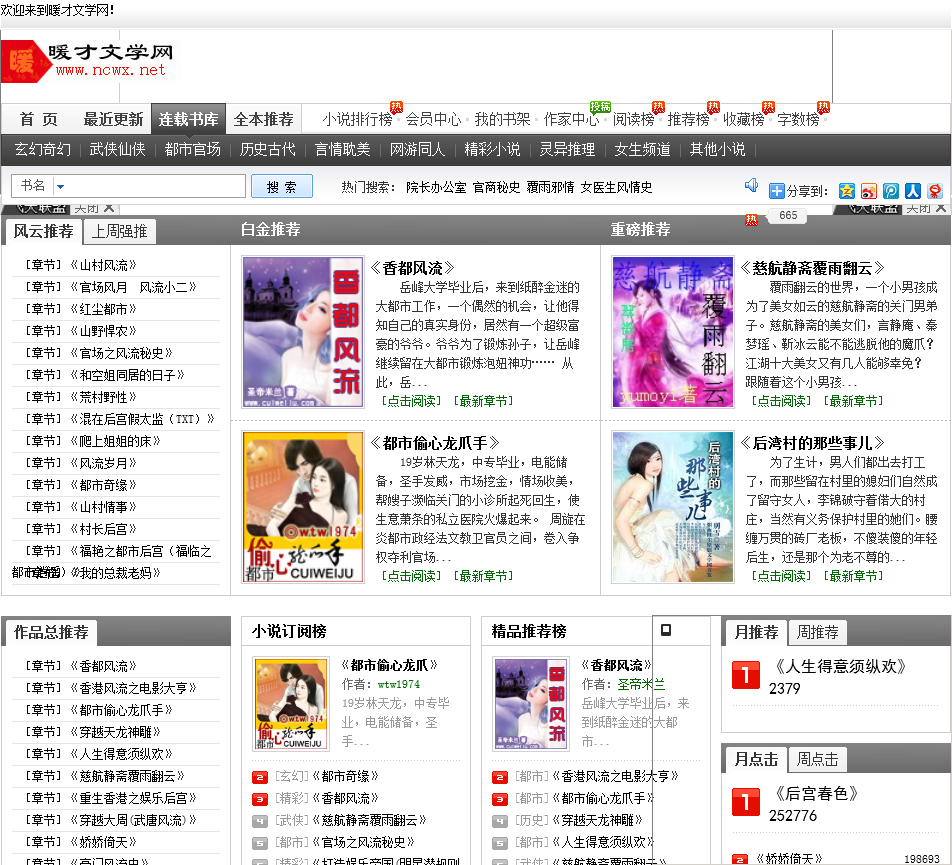Click 点击阅读 under 后湾村的那些事儿
Screen dimensions: 952x865
(x=781, y=576)
